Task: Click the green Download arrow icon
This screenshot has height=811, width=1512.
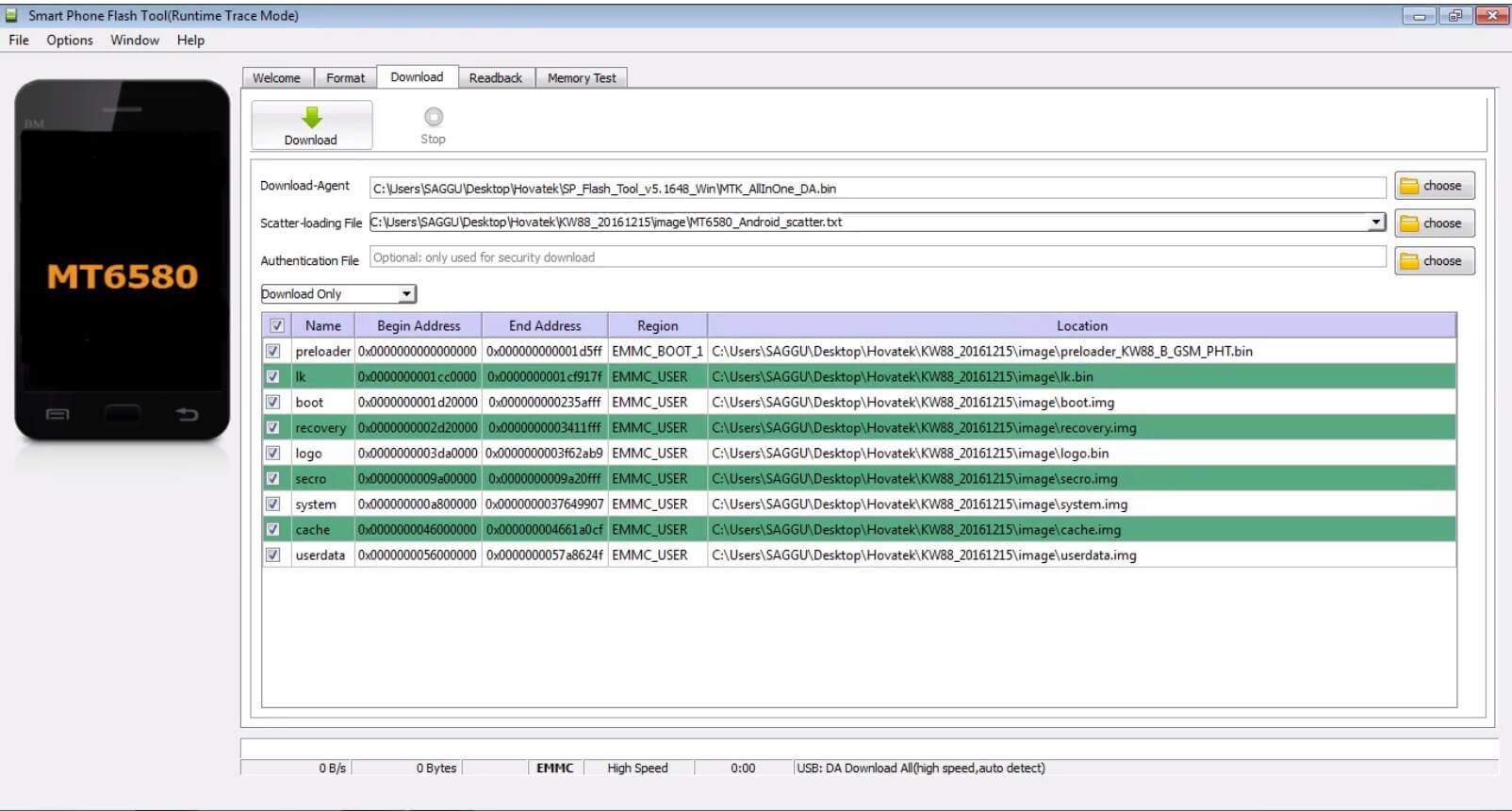Action: pyautogui.click(x=311, y=117)
